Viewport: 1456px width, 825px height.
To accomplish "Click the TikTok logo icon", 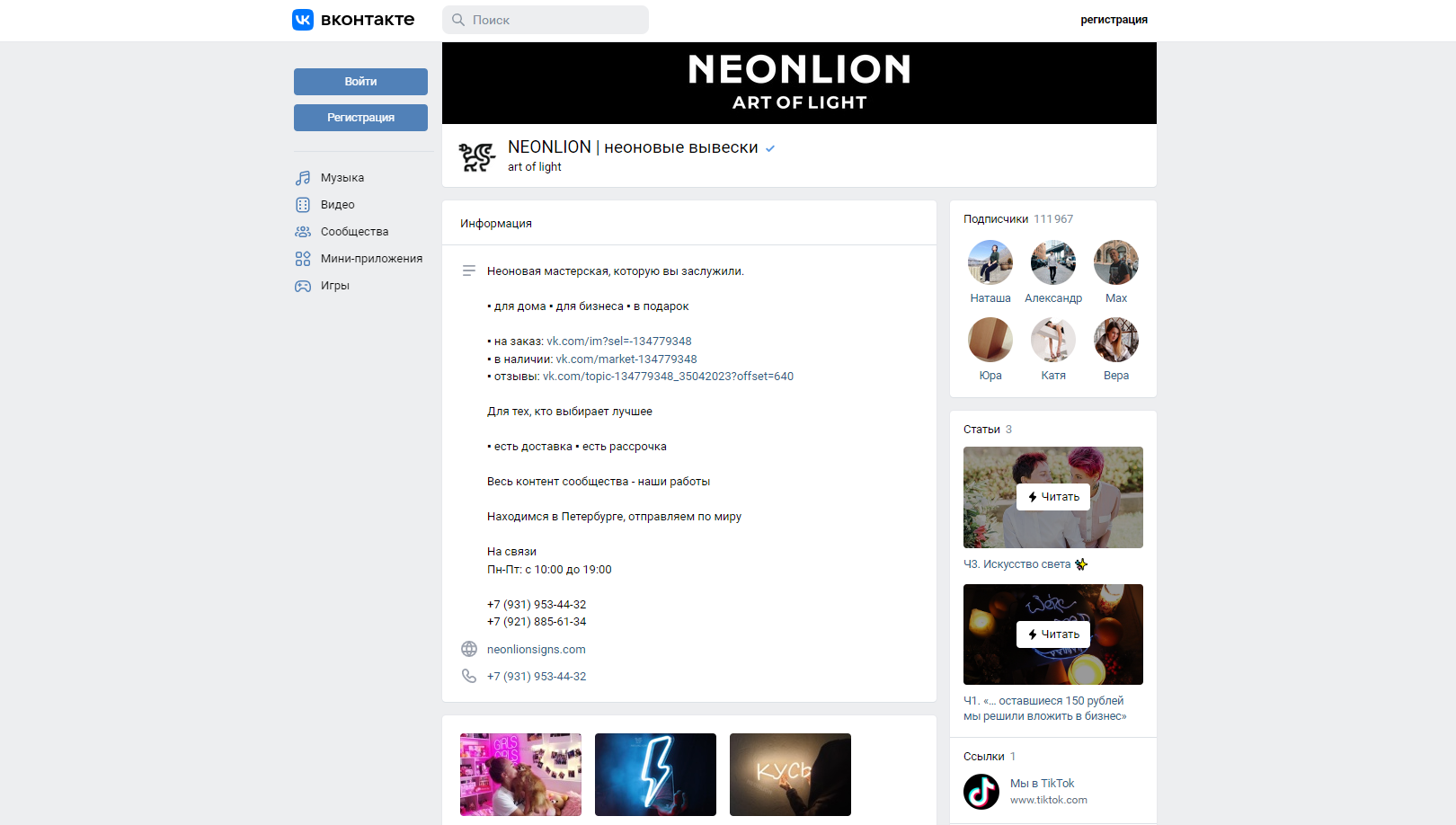I will pos(981,792).
